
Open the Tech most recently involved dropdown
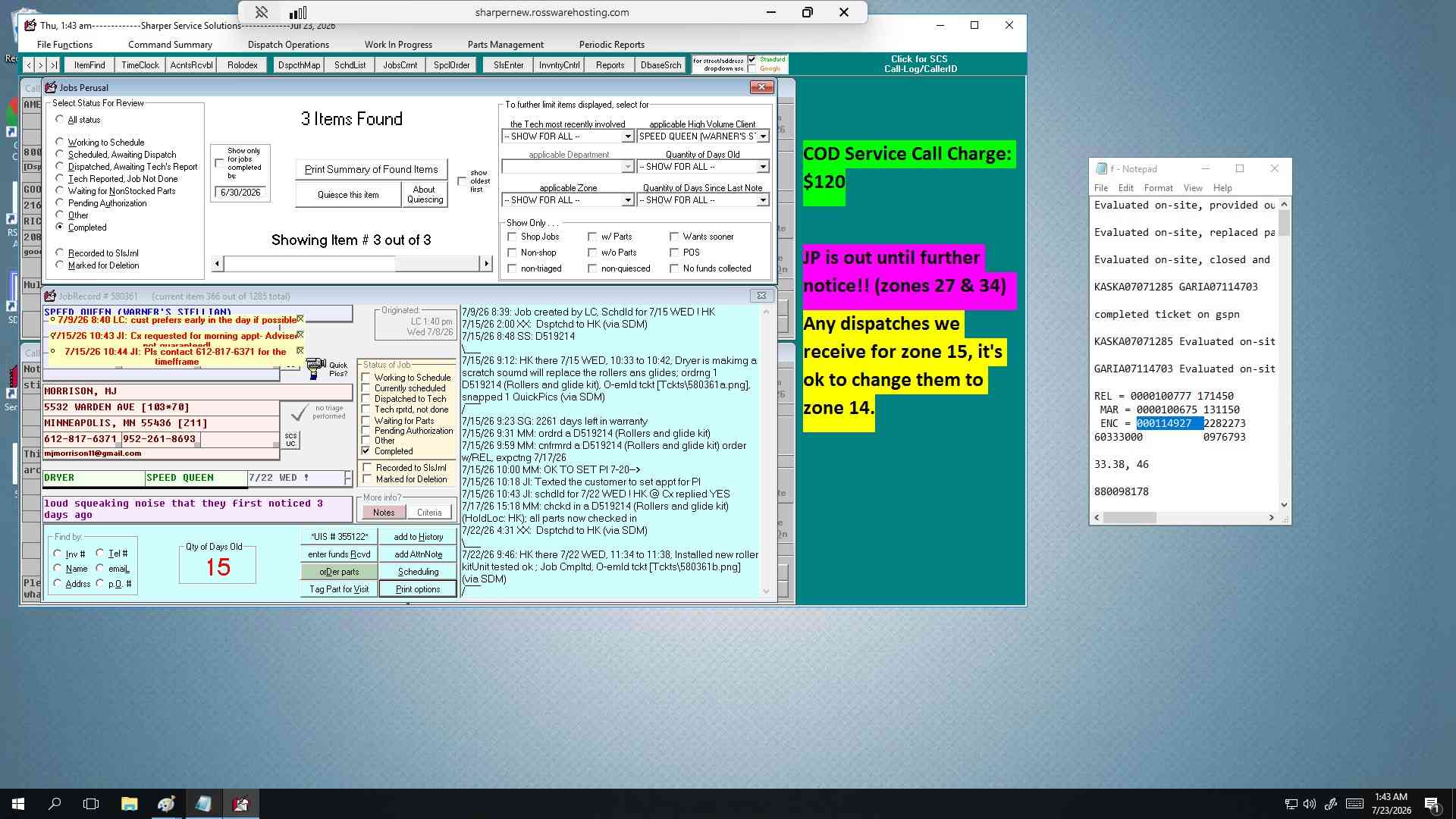(628, 136)
